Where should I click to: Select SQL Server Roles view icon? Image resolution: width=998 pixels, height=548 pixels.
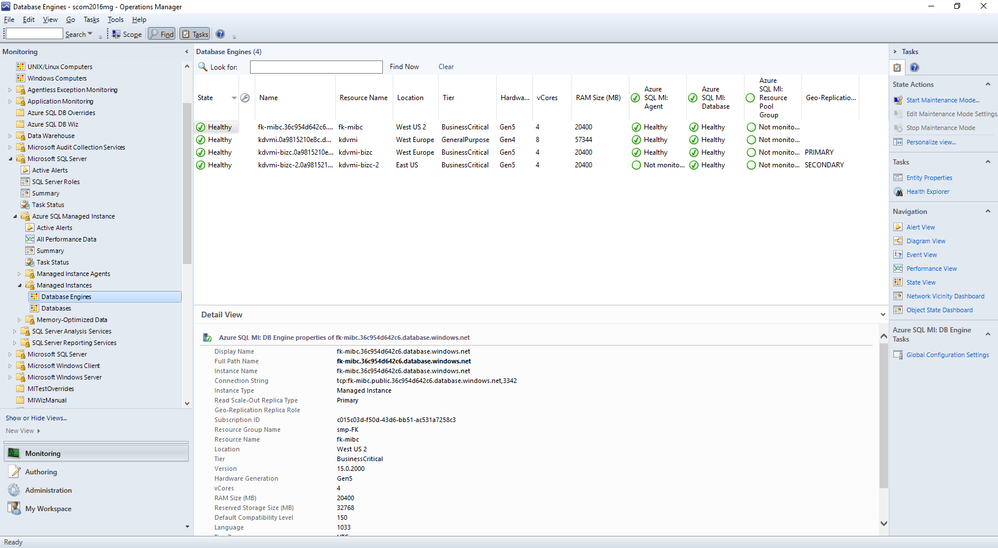(25, 181)
